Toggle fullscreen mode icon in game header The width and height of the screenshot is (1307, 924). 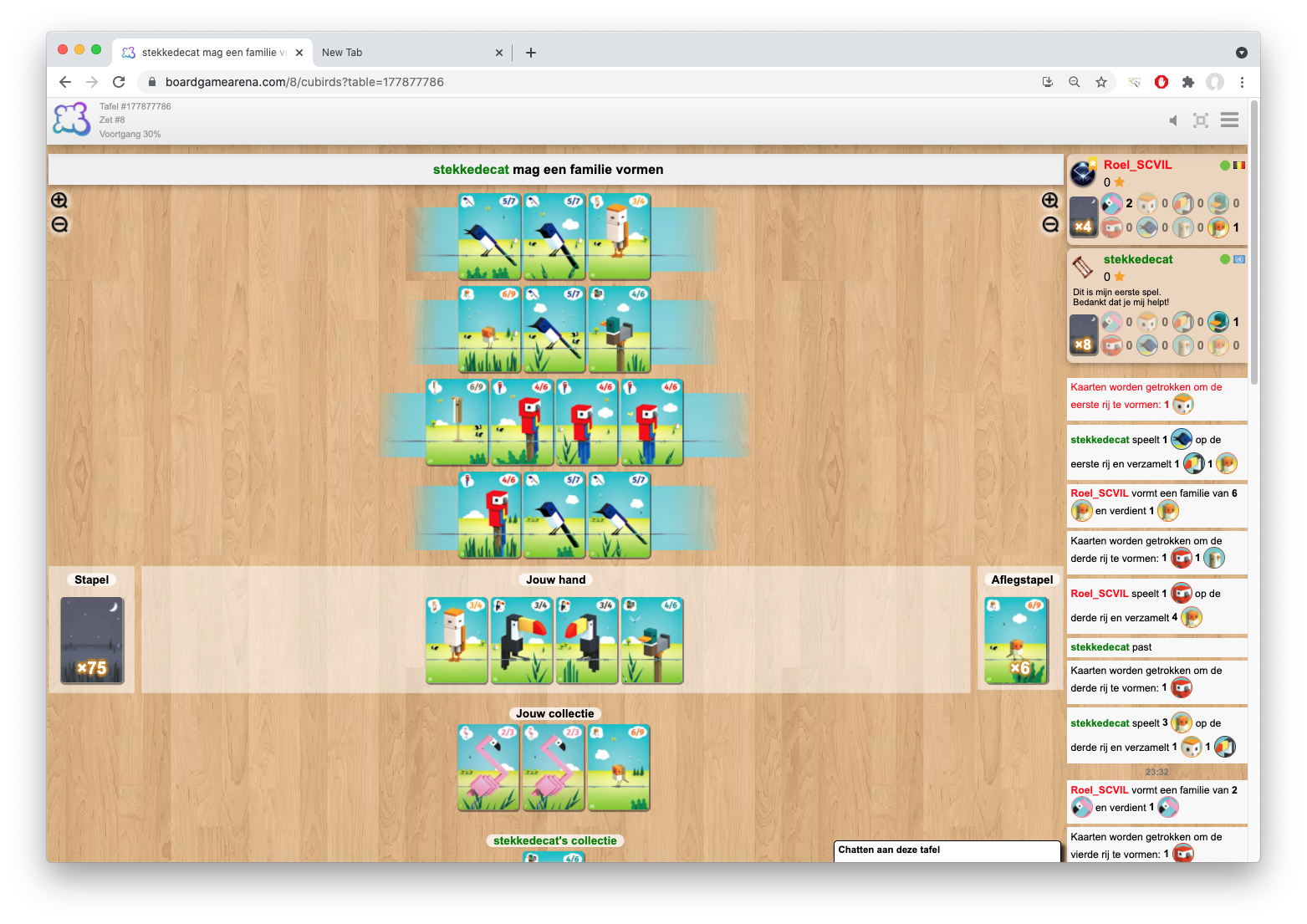click(x=1201, y=120)
